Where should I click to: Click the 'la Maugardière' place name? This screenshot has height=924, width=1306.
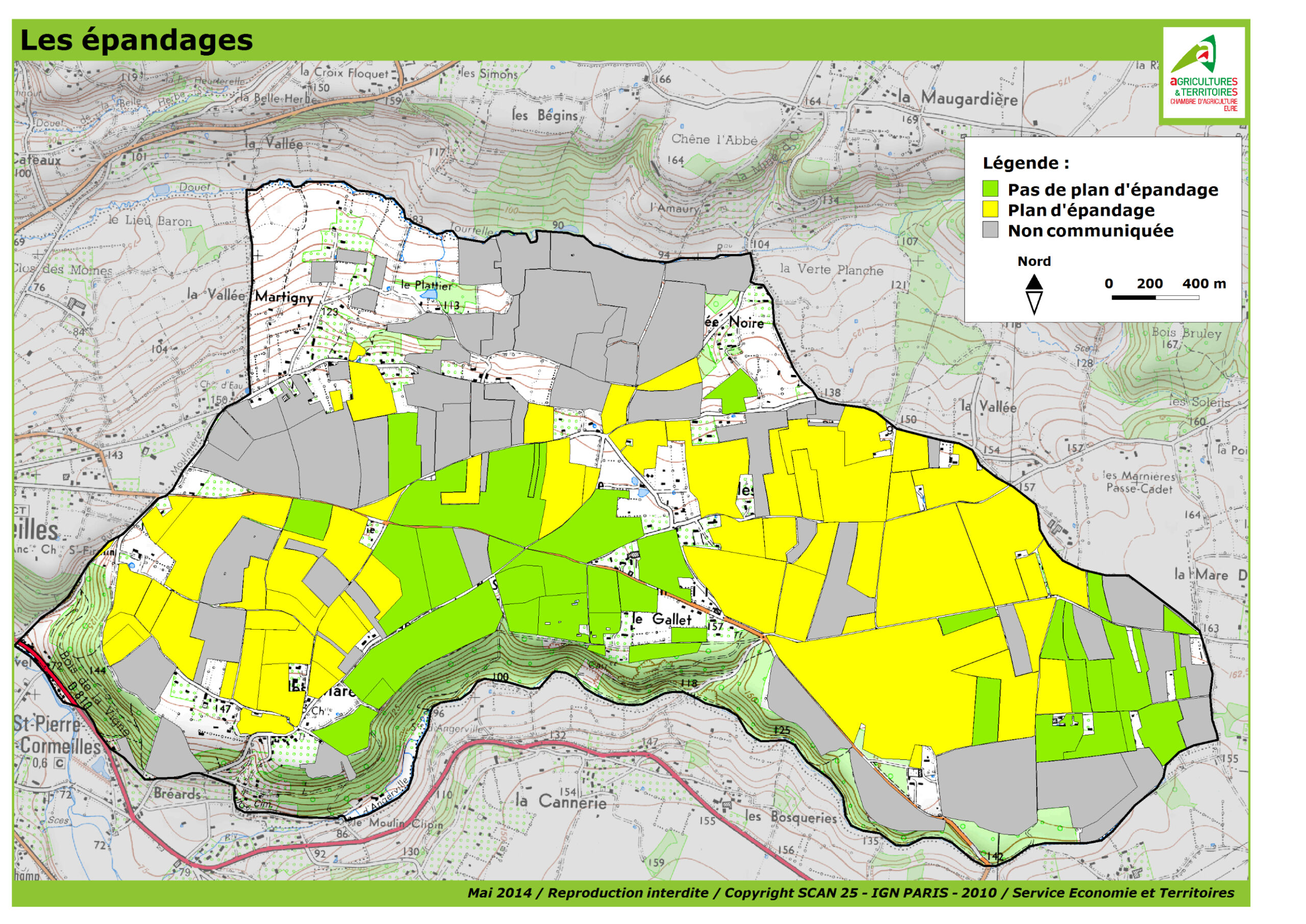[958, 98]
